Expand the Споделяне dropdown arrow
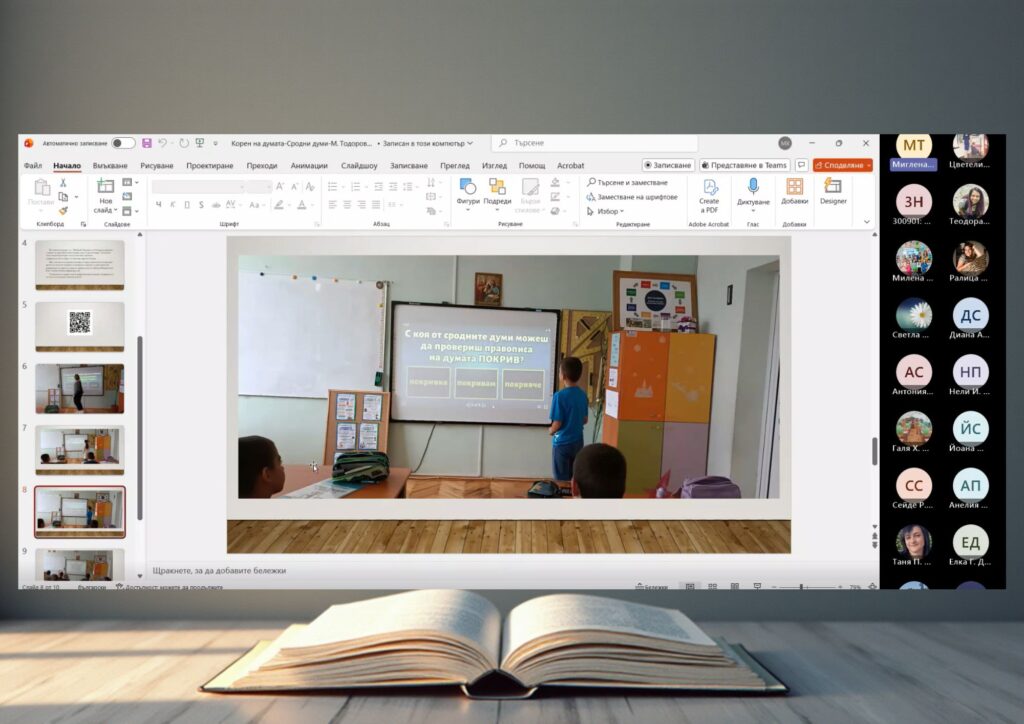This screenshot has height=724, width=1024. pyautogui.click(x=868, y=165)
